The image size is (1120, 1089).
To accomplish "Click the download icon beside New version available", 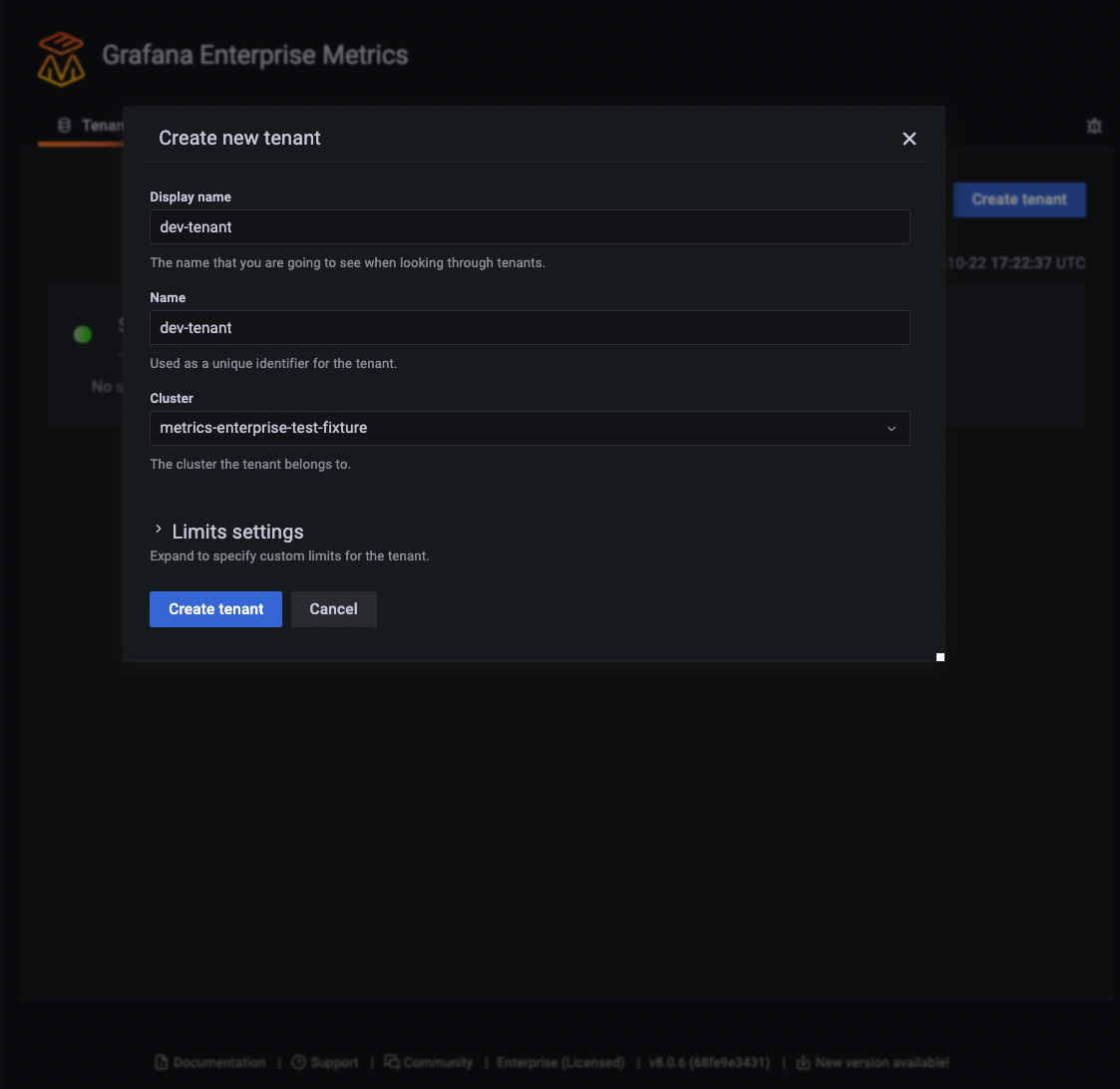I will pyautogui.click(x=803, y=1062).
